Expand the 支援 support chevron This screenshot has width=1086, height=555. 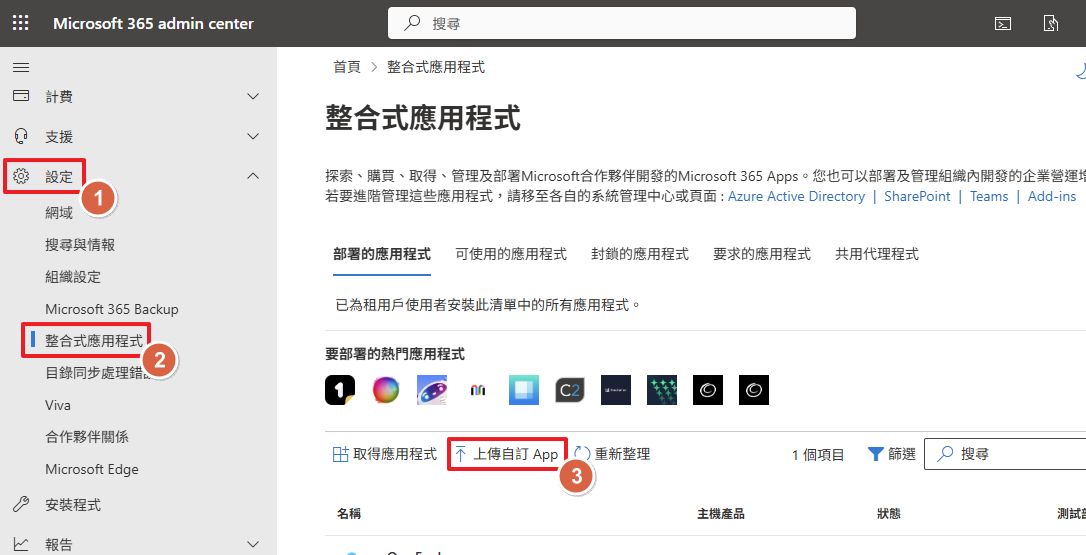pos(253,137)
